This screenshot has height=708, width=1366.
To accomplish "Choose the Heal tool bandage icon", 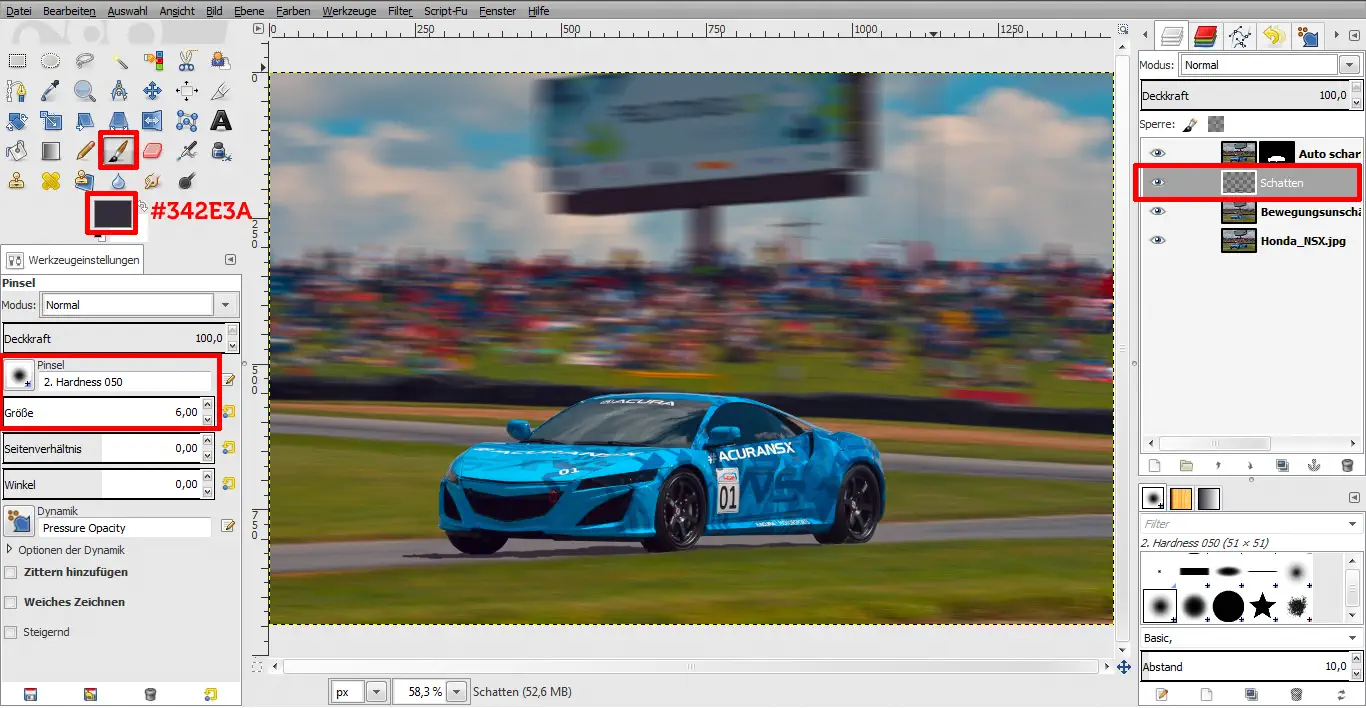I will point(51,181).
